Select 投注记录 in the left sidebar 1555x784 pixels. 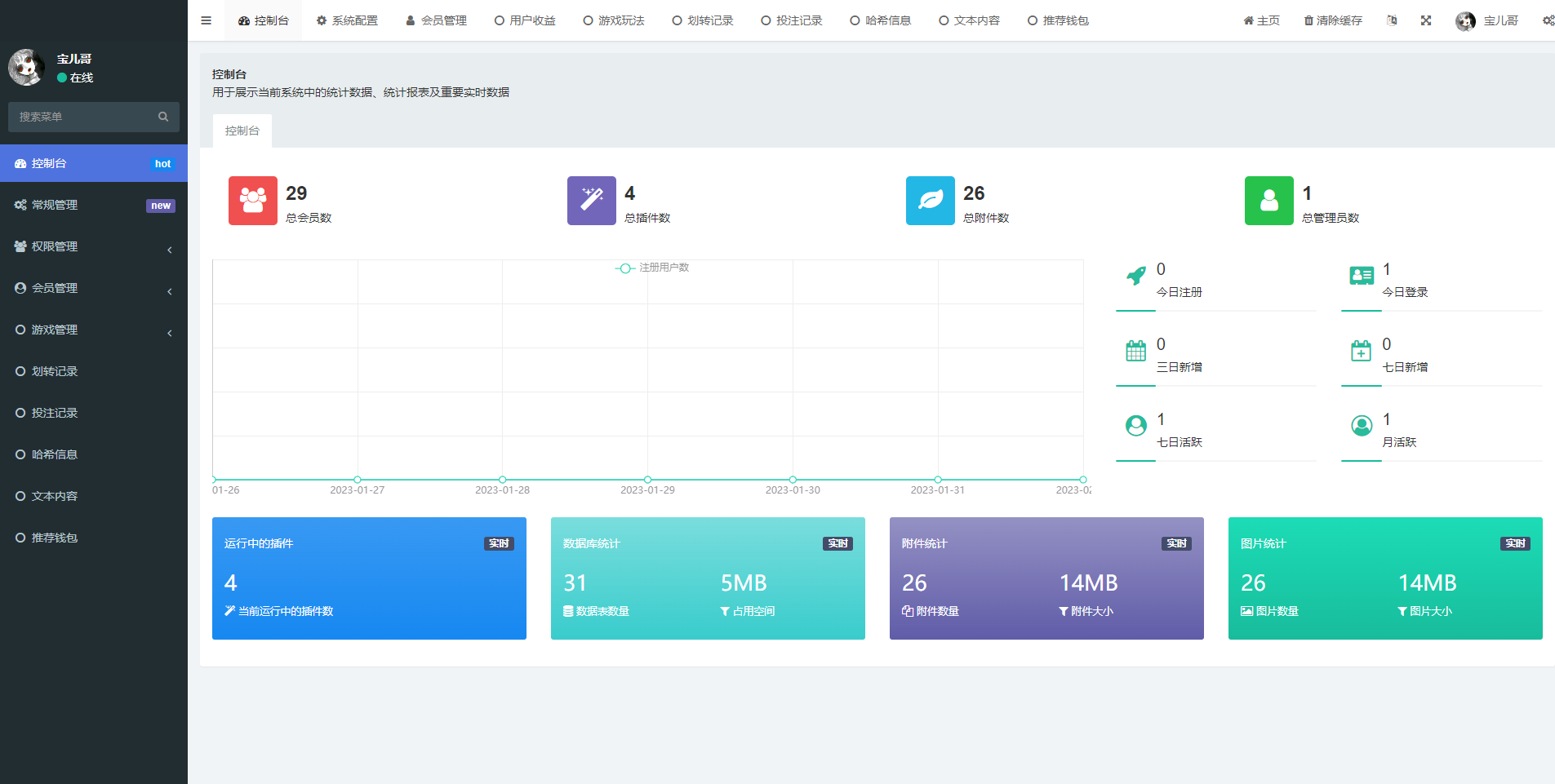point(55,414)
